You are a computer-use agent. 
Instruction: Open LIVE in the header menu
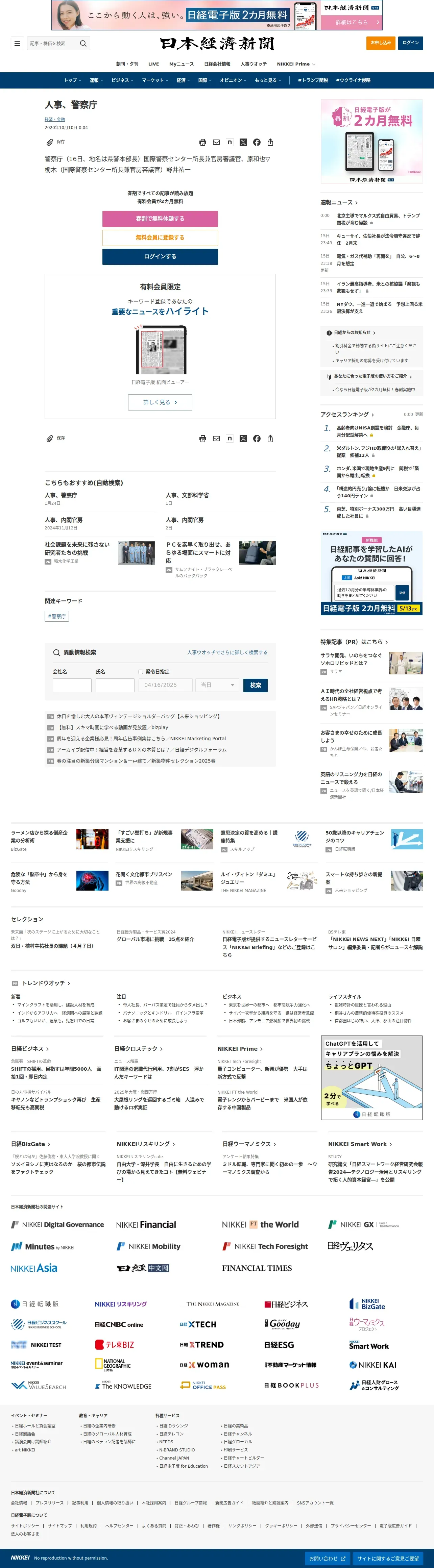click(153, 64)
